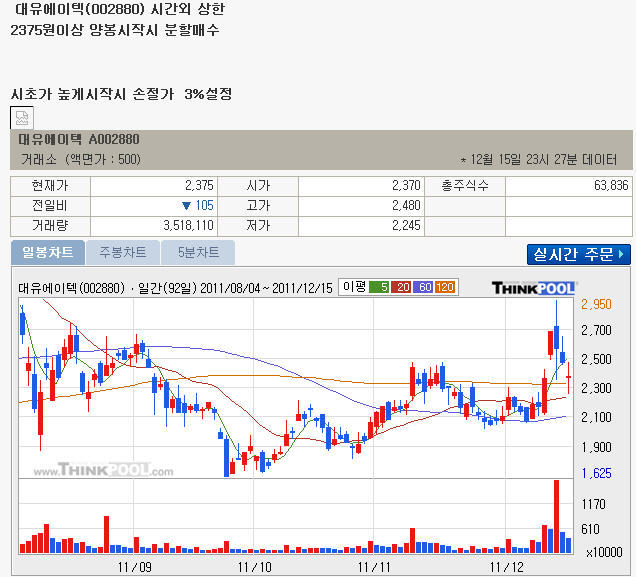Click the 총주식수 label cell
Screen dimensions: 636x577
click(x=465, y=186)
